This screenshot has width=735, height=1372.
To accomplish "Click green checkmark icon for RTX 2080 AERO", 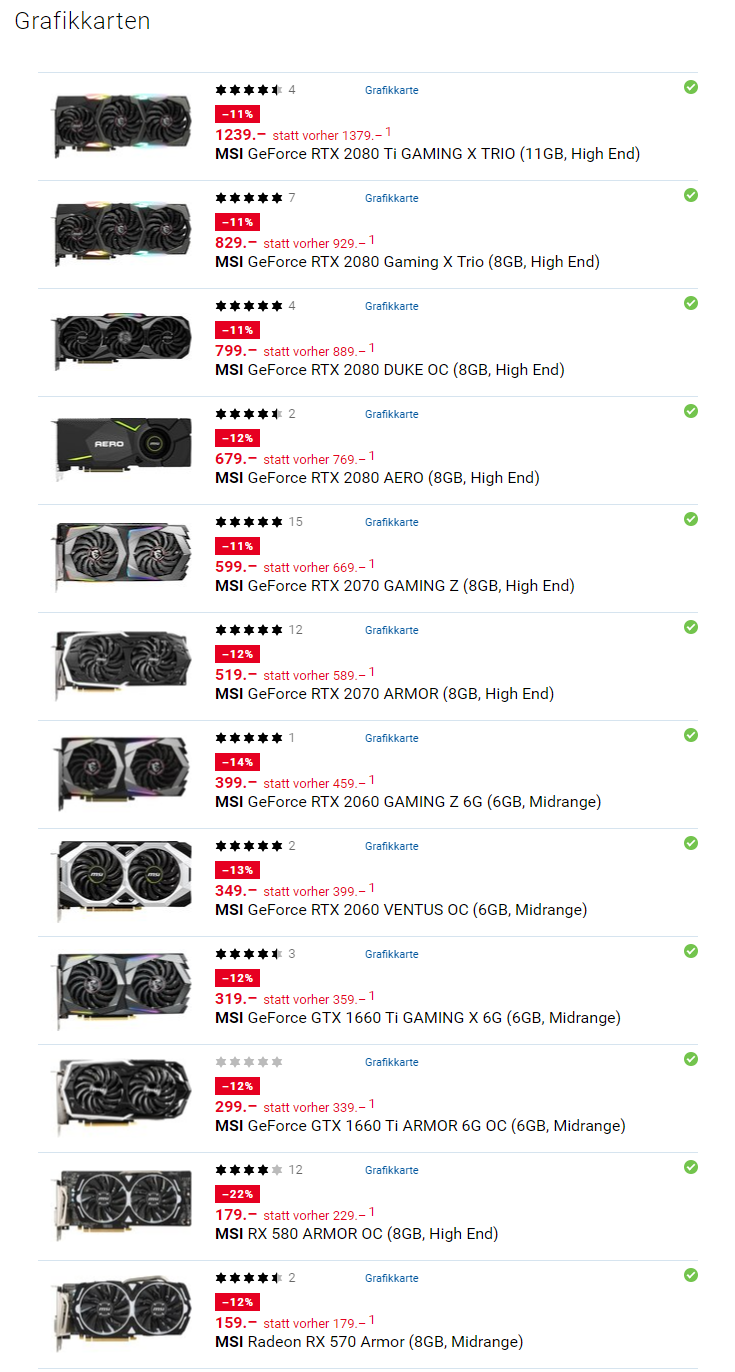I will tap(690, 411).
